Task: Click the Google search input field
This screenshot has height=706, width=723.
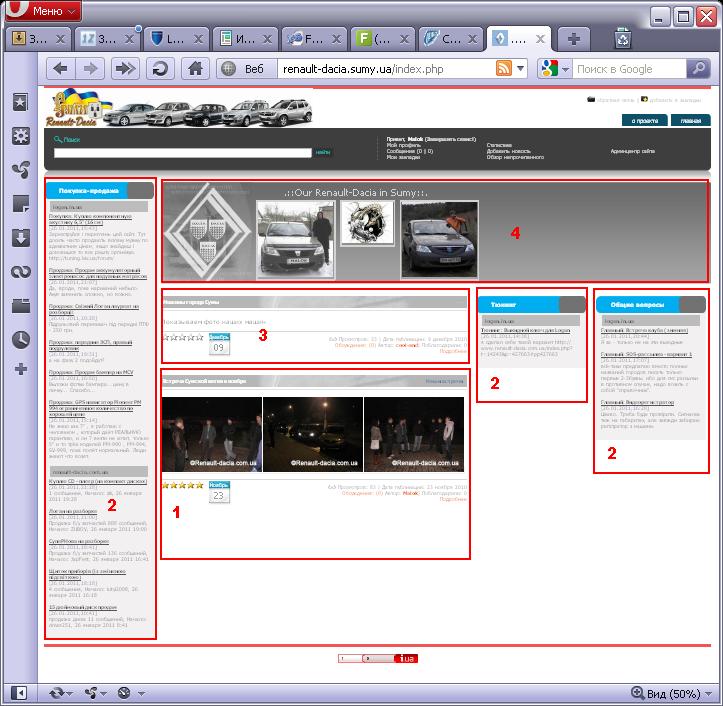Action: pyautogui.click(x=632, y=69)
